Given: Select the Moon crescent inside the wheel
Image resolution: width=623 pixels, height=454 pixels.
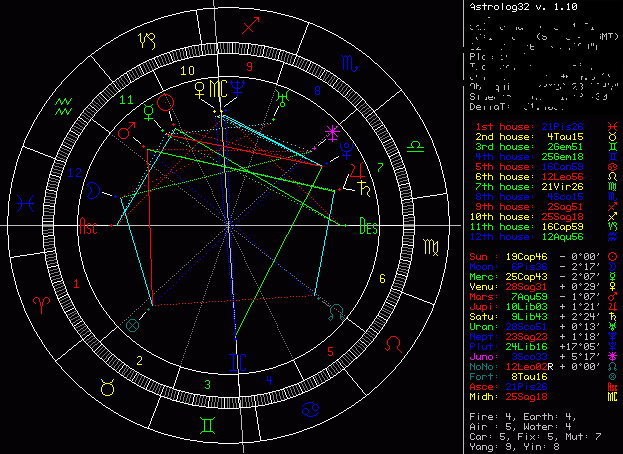Looking at the screenshot, I should coord(92,188).
